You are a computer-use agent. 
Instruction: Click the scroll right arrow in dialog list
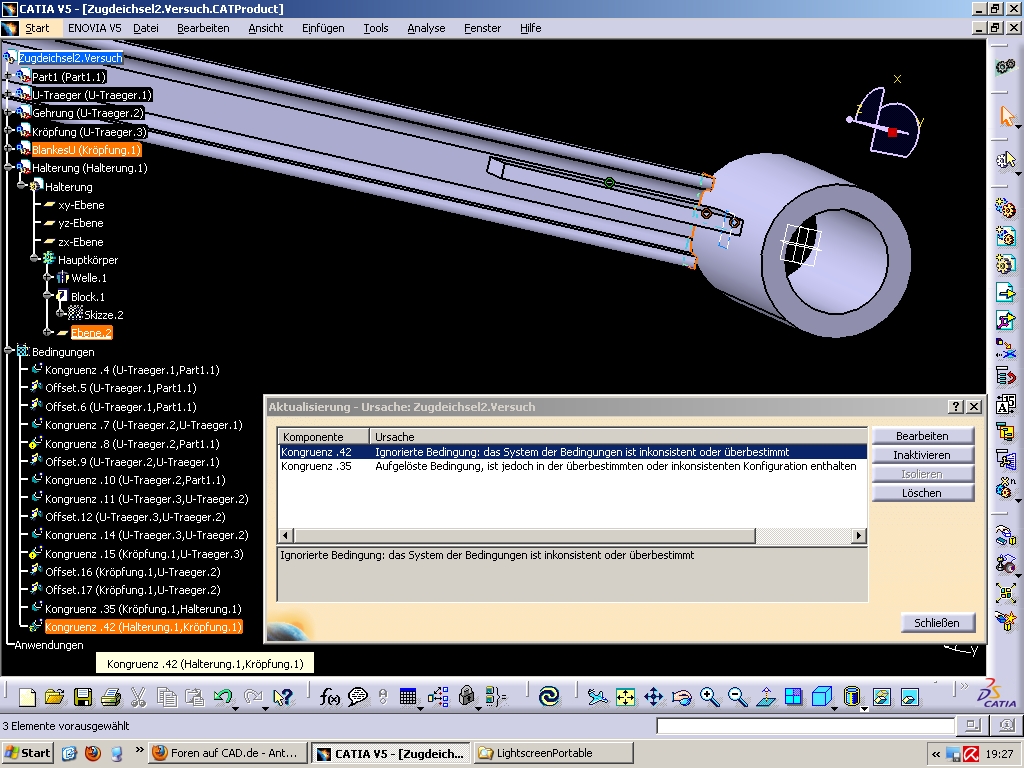(x=859, y=536)
